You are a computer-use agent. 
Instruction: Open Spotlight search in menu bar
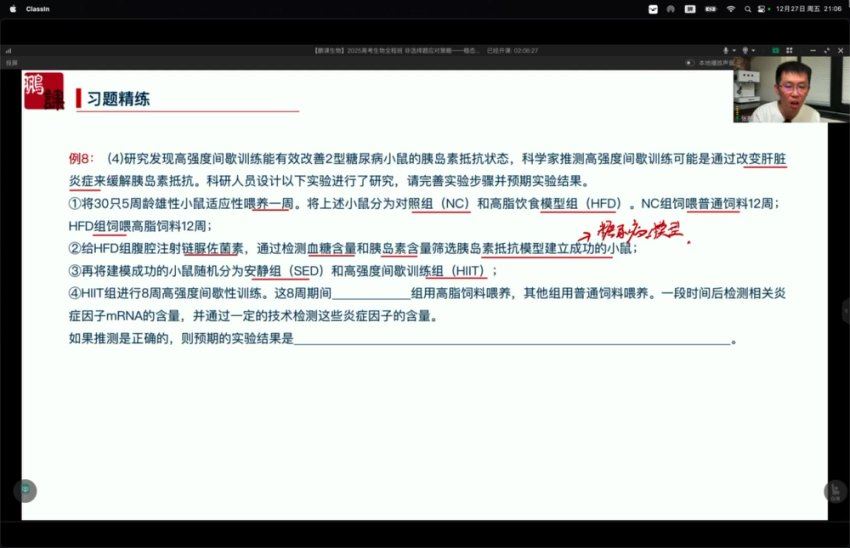tap(748, 9)
